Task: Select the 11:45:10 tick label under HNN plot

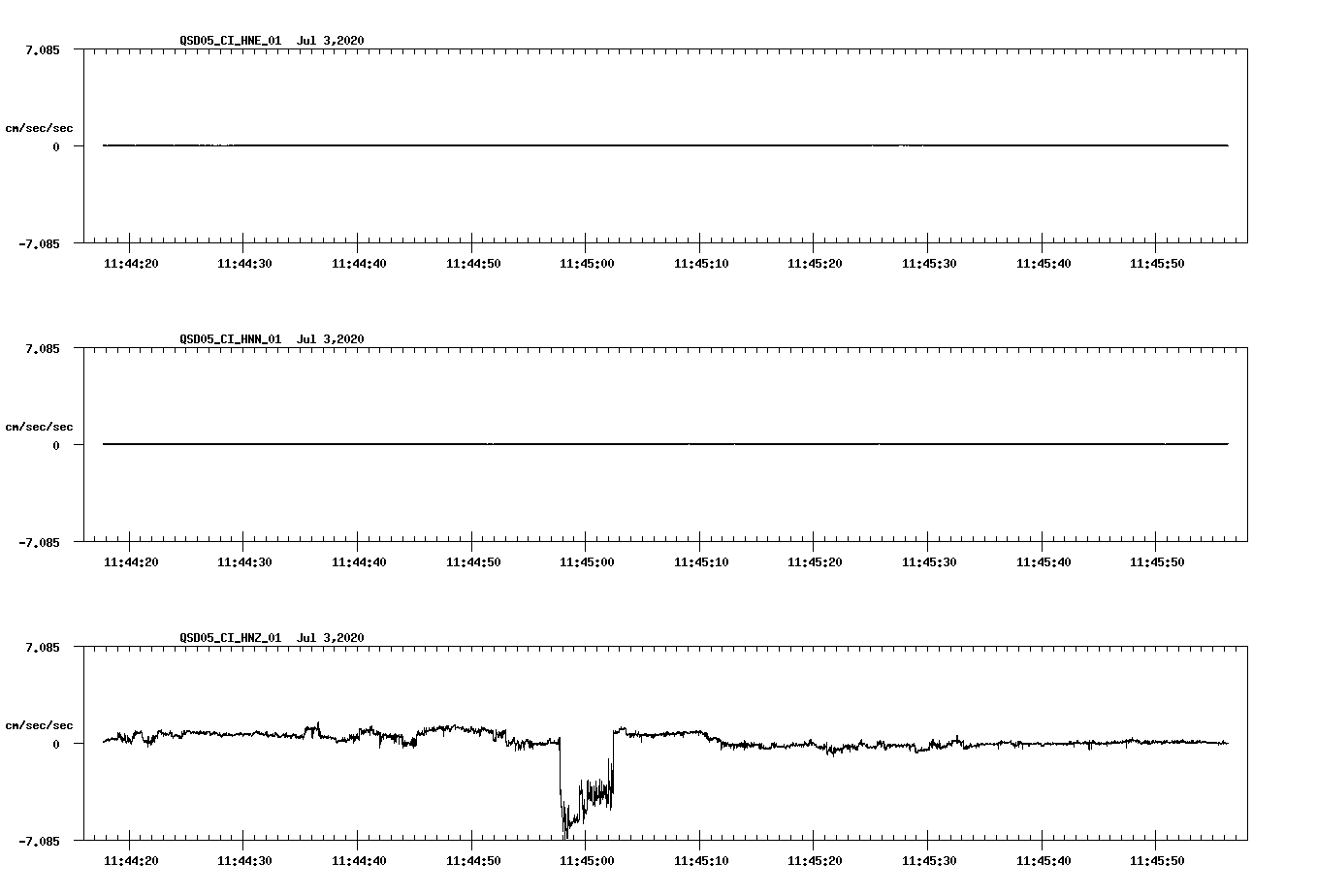Action: point(700,562)
